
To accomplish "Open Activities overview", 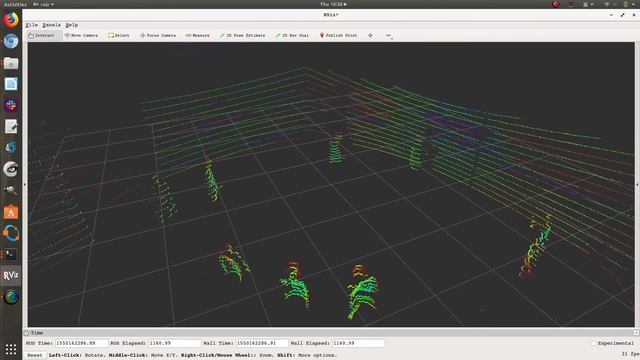I will pyautogui.click(x=15, y=4).
